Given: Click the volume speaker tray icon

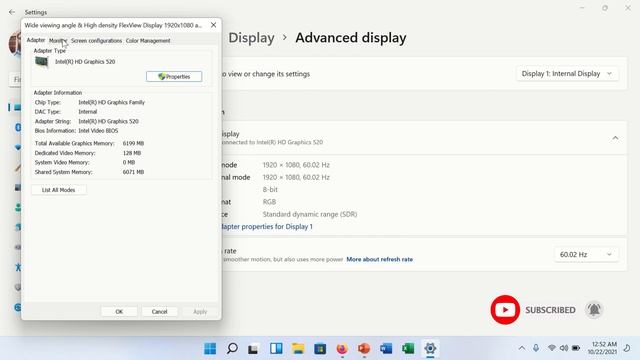Looking at the screenshot, I should pos(564,348).
